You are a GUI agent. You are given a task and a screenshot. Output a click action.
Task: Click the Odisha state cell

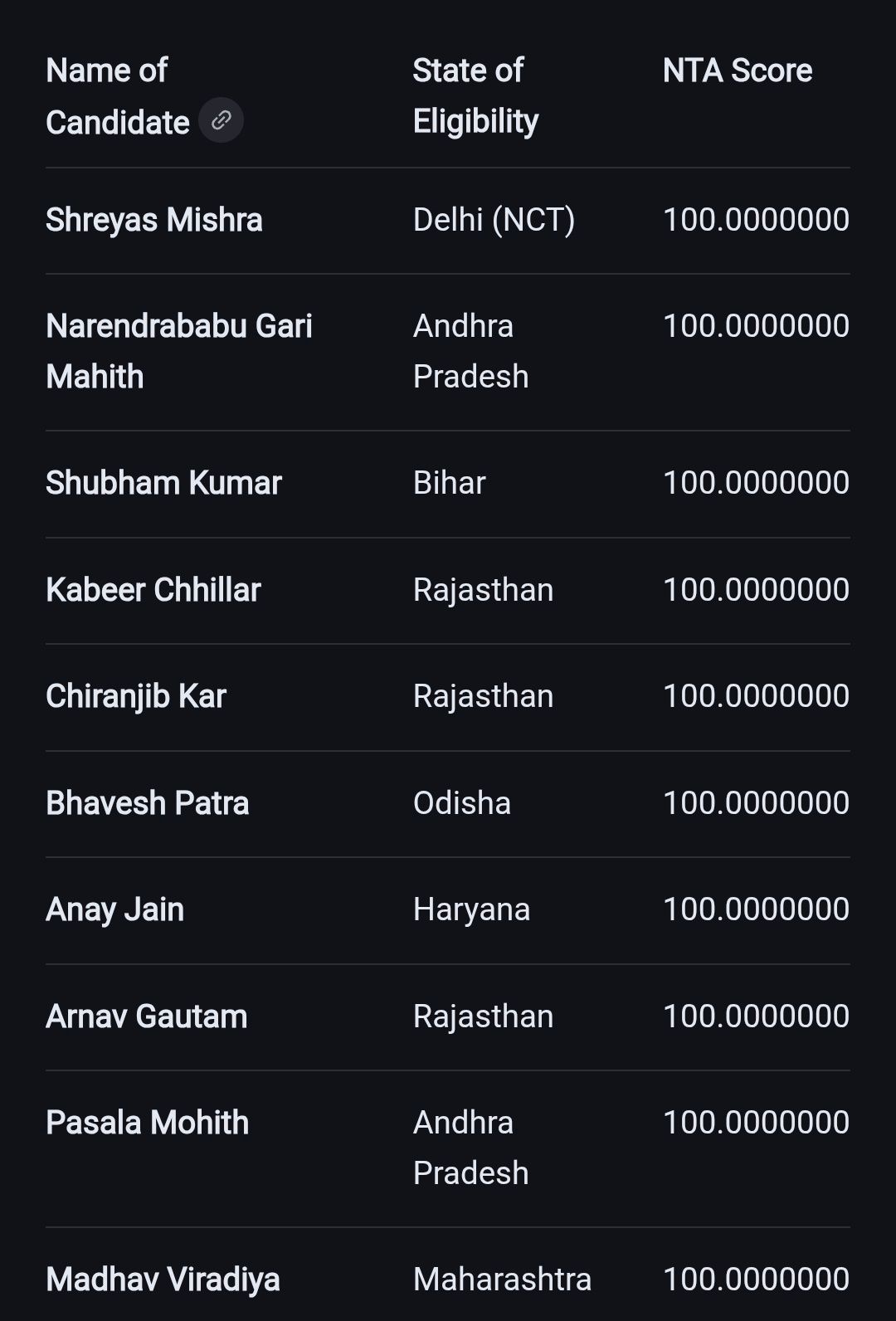[x=462, y=803]
